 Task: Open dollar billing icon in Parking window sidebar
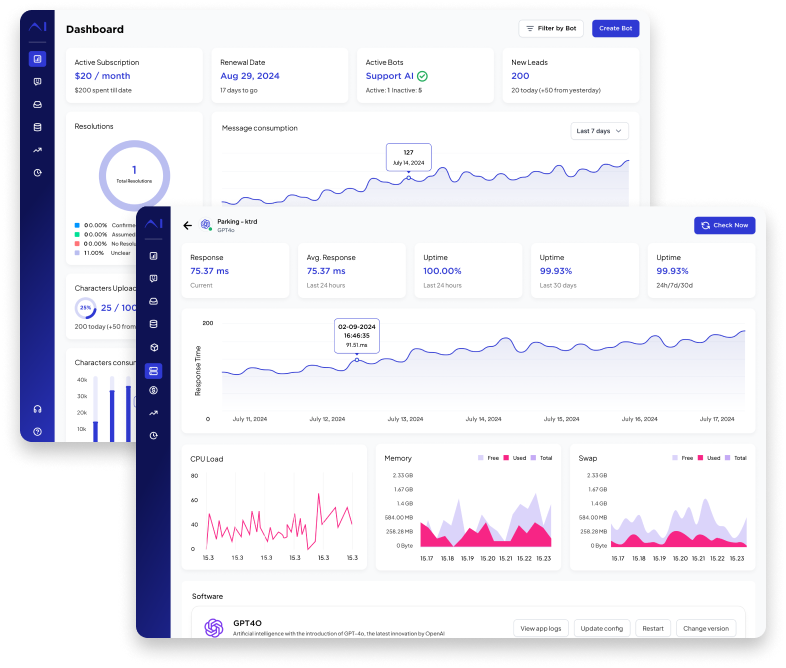coord(154,390)
